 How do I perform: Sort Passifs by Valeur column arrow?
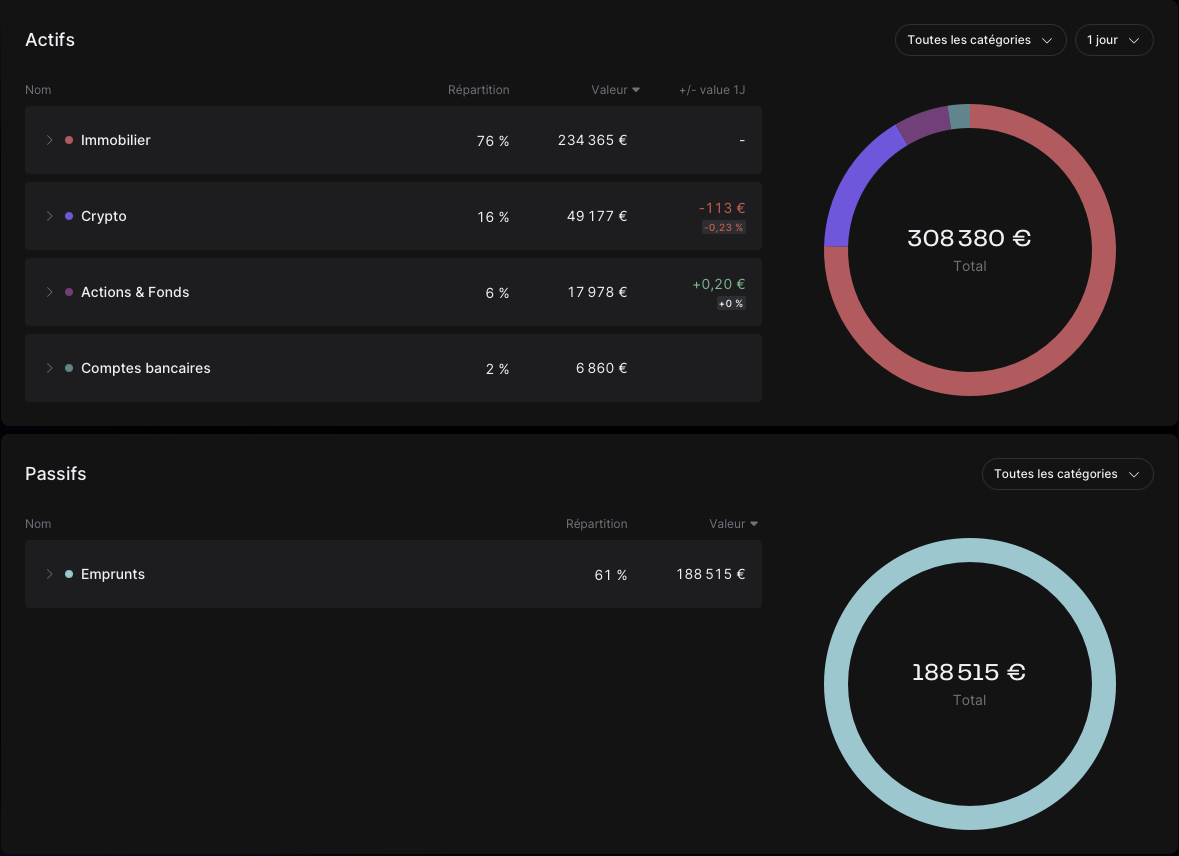pyautogui.click(x=754, y=524)
